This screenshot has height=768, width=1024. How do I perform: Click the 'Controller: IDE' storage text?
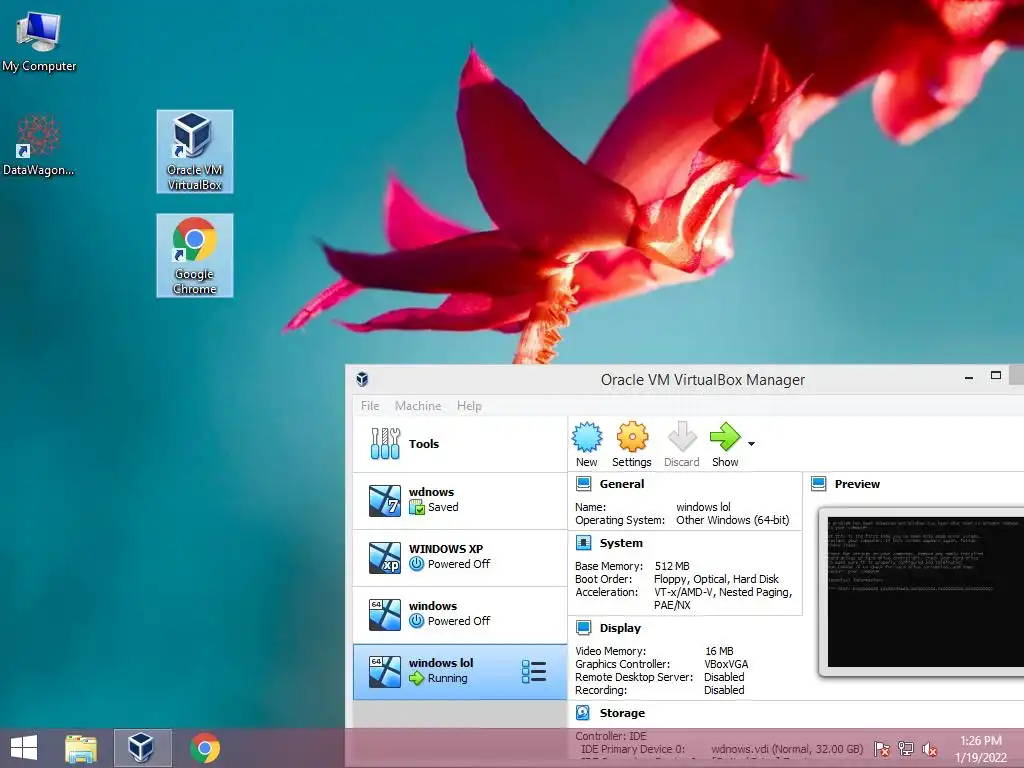tap(611, 736)
